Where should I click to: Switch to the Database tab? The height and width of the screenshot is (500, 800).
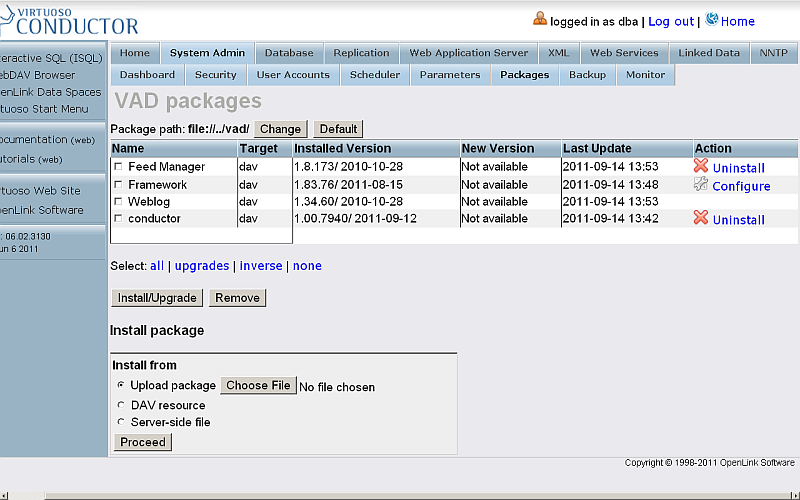(x=289, y=53)
